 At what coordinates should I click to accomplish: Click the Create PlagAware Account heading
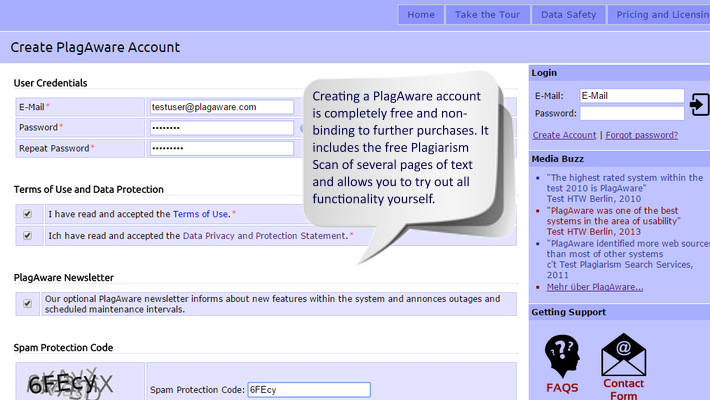click(x=95, y=47)
